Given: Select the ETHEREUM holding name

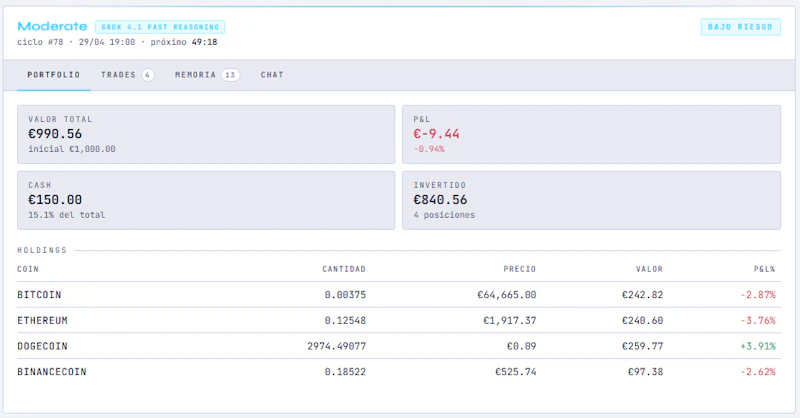Looking at the screenshot, I should [x=42, y=321].
